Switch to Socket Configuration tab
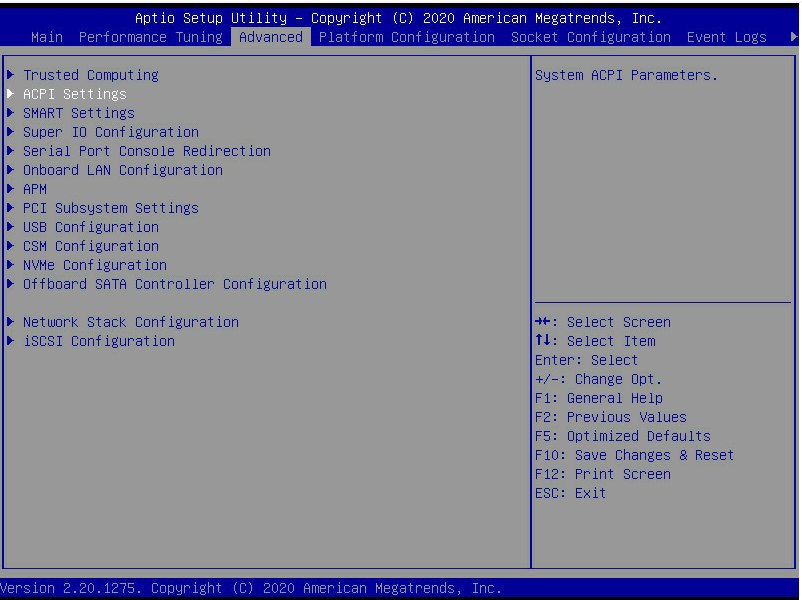Screen dimensions: 802x600 pyautogui.click(x=591, y=37)
